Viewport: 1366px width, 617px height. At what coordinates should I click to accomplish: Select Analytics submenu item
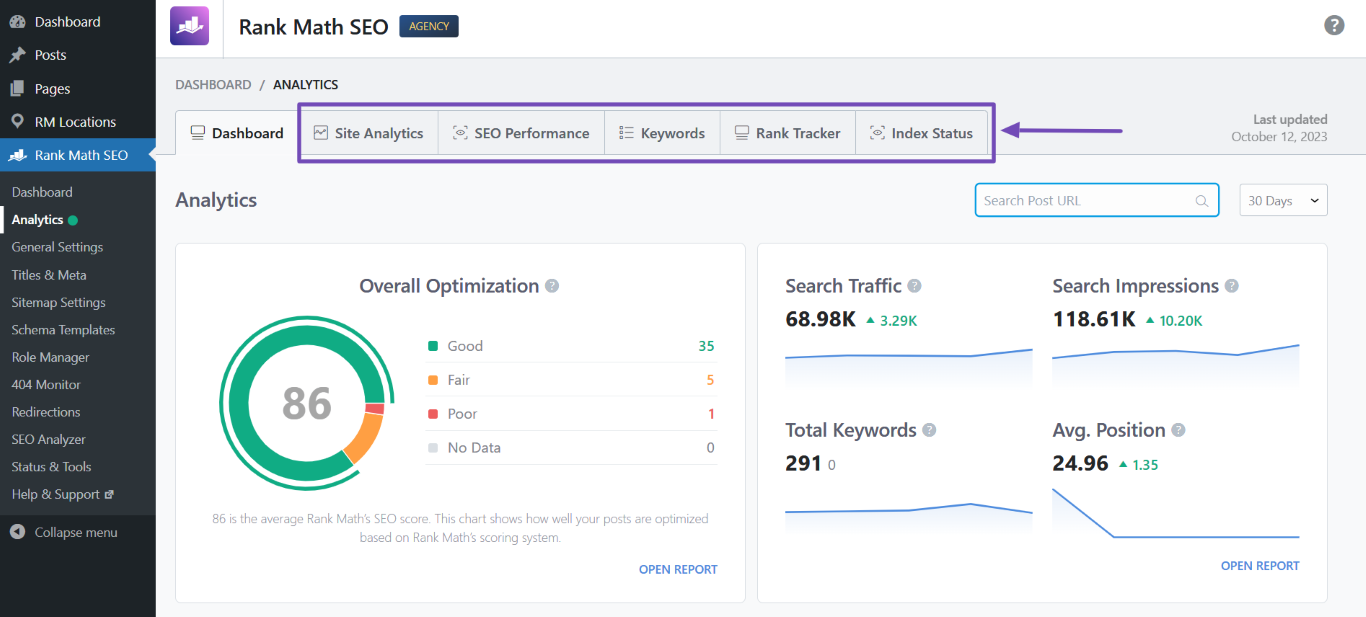click(x=78, y=220)
